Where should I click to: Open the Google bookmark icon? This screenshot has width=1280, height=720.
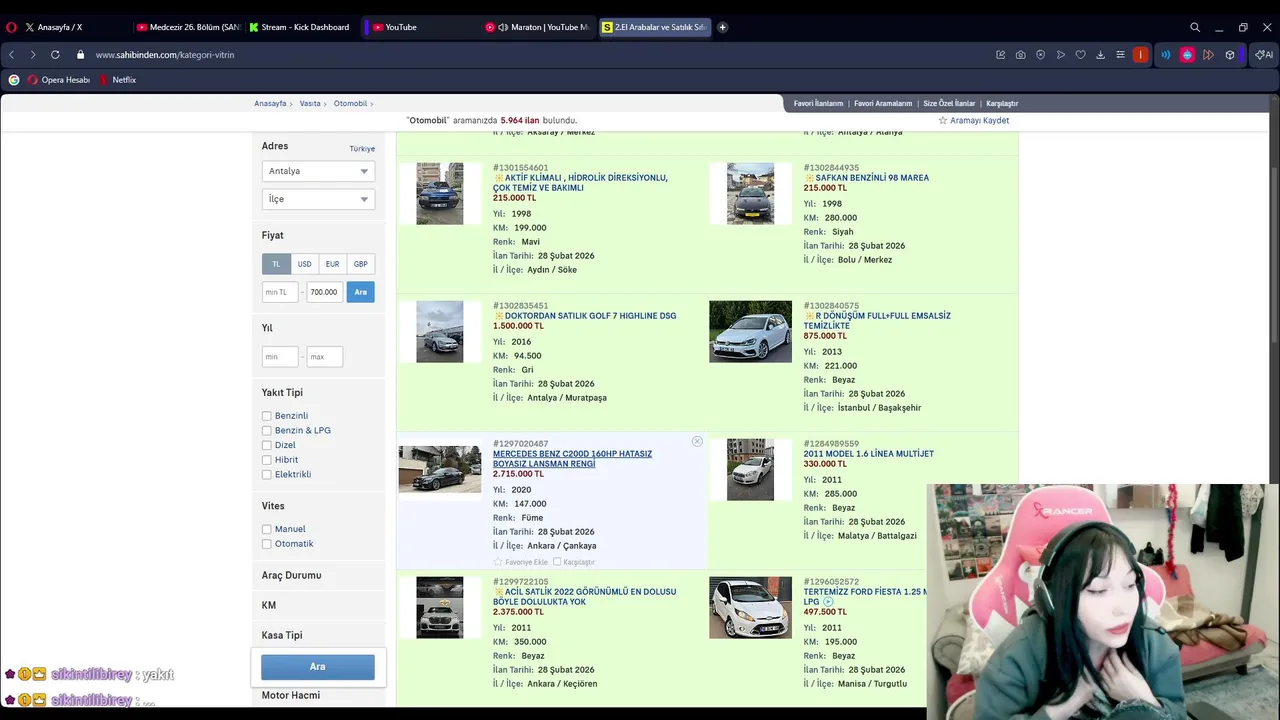tap(14, 80)
